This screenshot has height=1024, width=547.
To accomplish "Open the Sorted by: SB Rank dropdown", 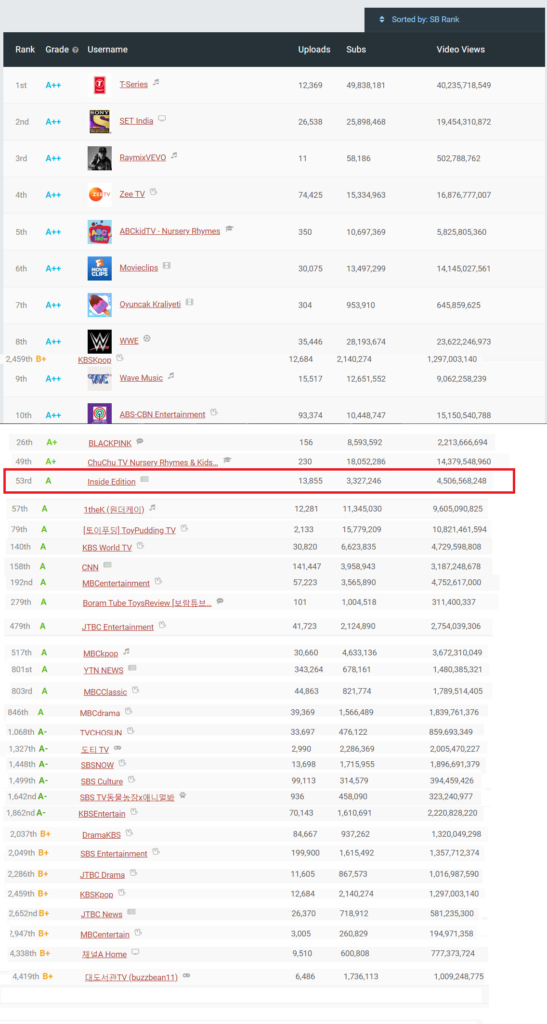I will pos(455,20).
